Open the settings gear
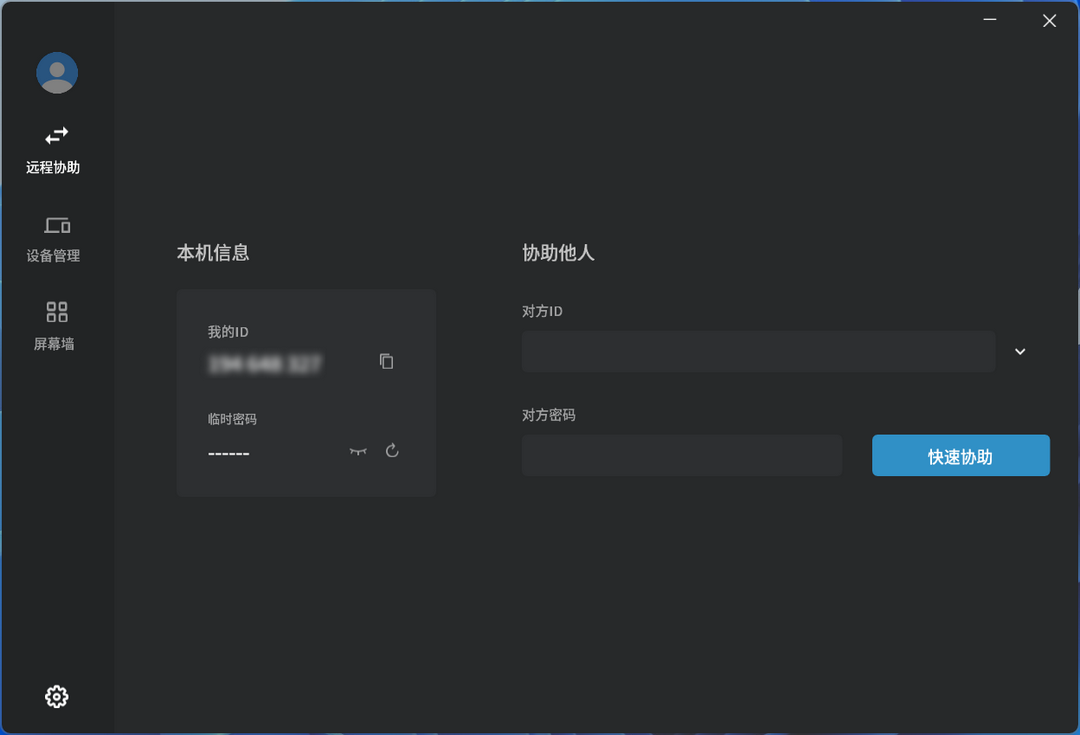 tap(56, 696)
